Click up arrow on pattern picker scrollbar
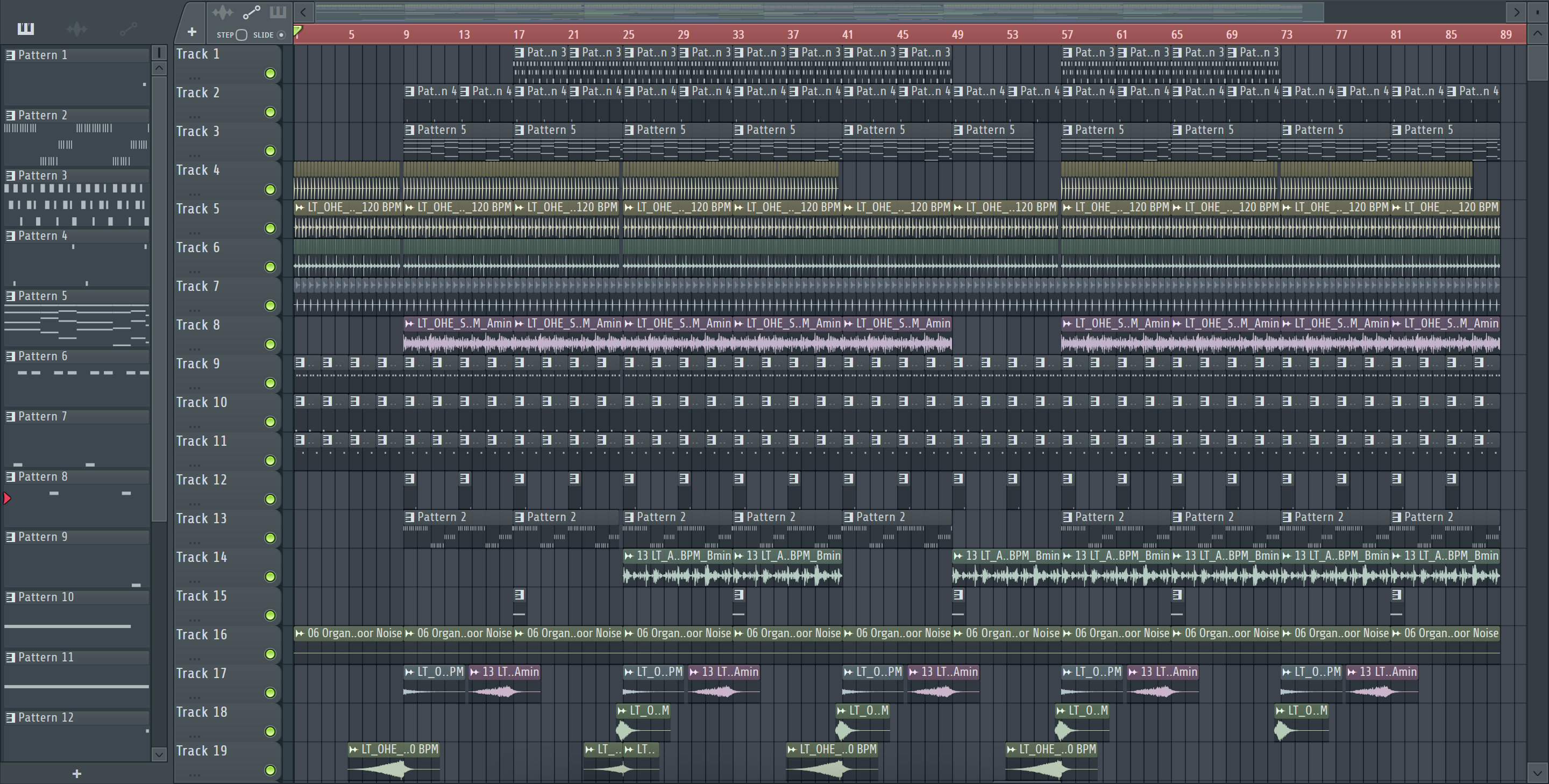 [x=159, y=68]
